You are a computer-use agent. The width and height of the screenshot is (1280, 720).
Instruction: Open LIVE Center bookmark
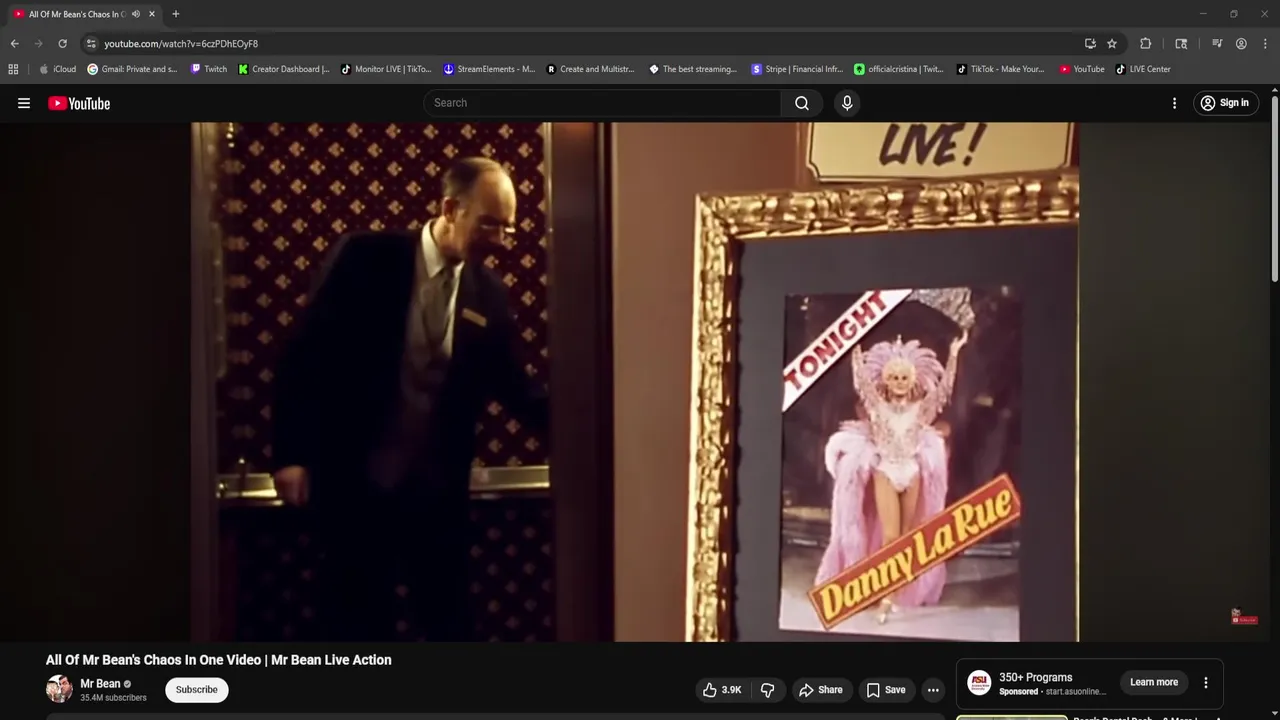[x=1143, y=69]
